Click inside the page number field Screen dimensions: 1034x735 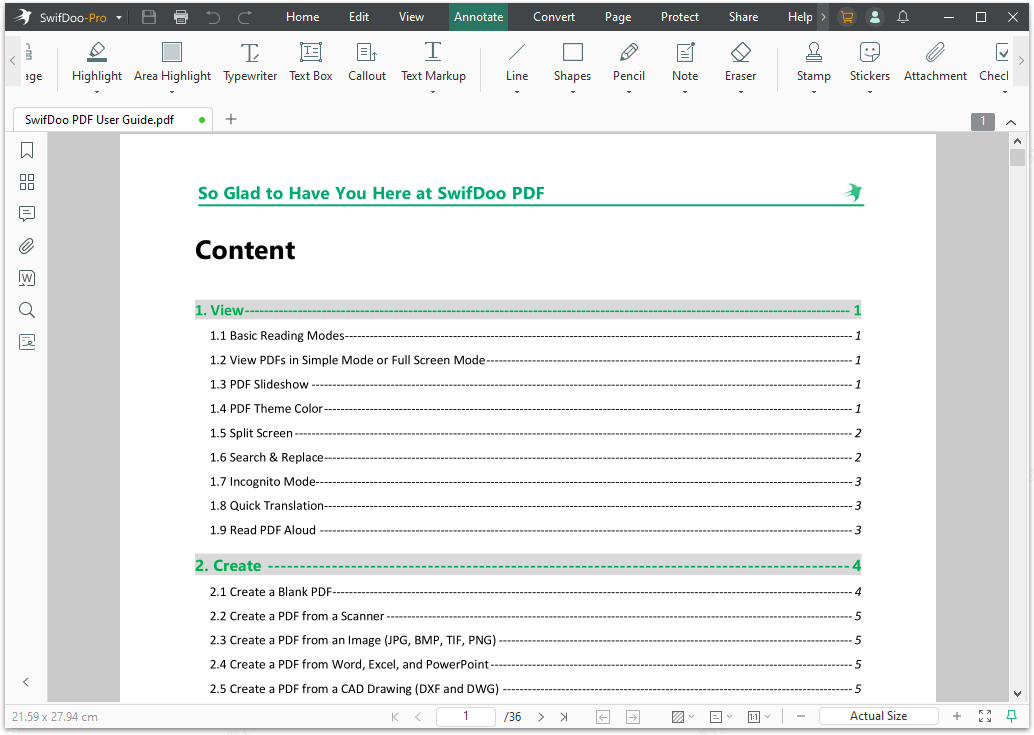[465, 716]
